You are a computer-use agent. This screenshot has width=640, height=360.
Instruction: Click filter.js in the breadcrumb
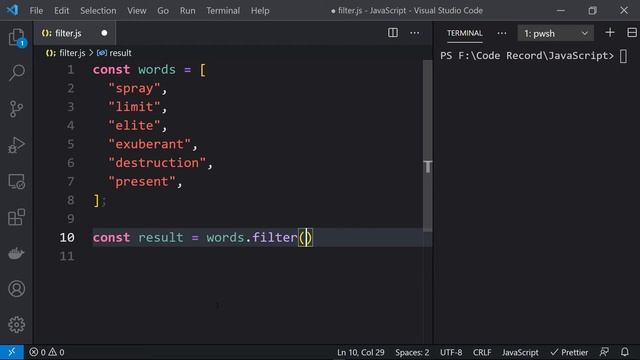[x=72, y=53]
